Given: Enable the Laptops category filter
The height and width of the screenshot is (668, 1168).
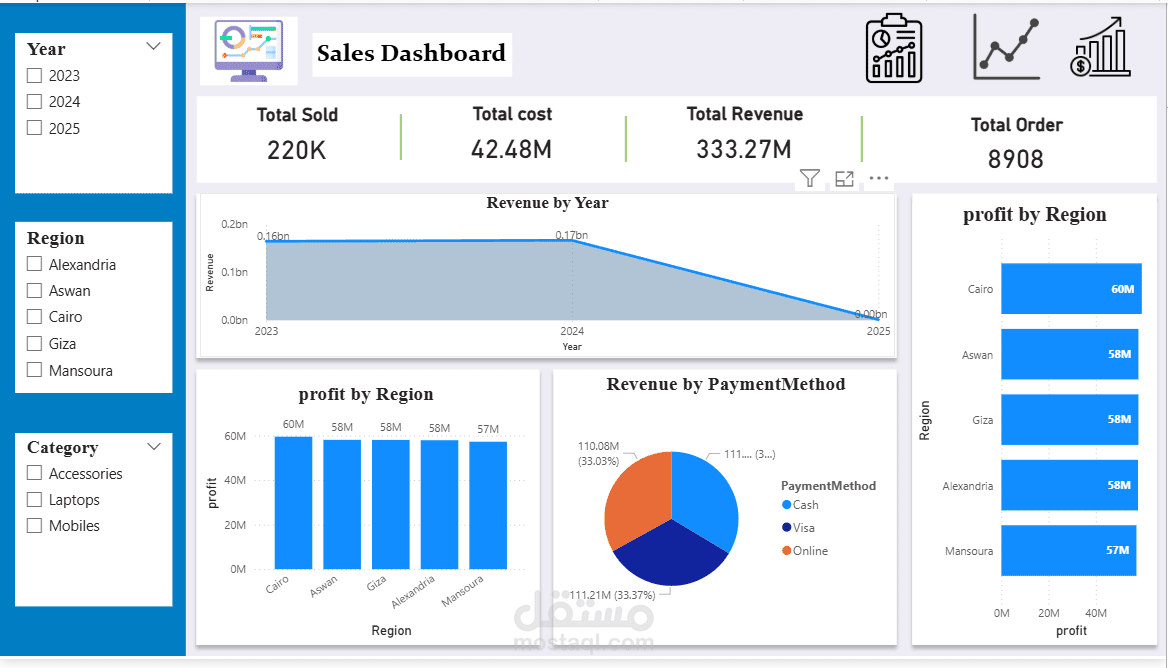Looking at the screenshot, I should pyautogui.click(x=33, y=499).
